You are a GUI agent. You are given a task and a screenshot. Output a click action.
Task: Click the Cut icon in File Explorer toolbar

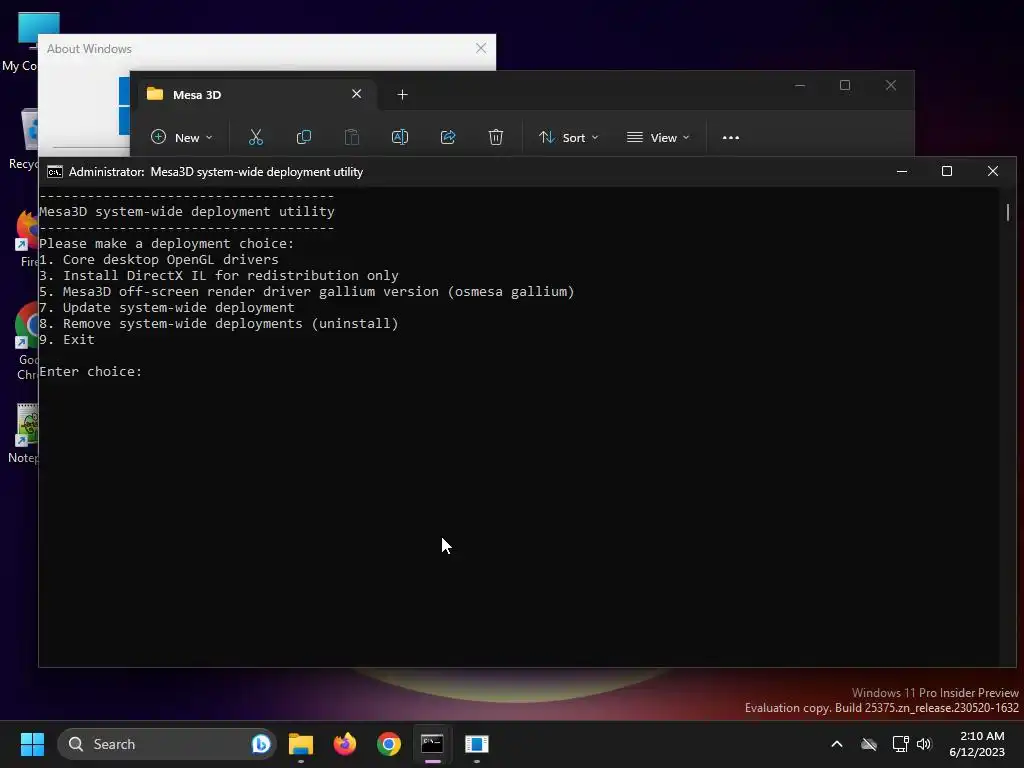[x=255, y=137]
